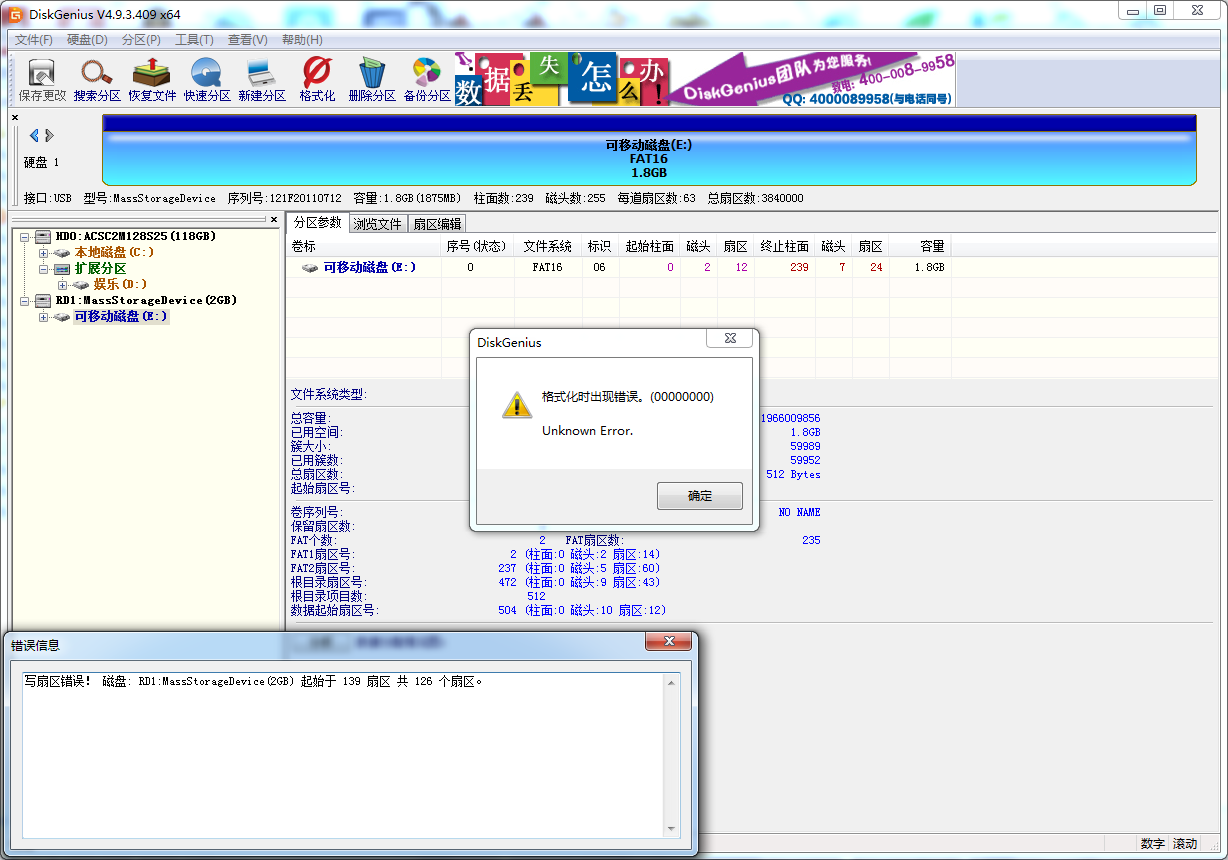Go to previous disk with left arrow
This screenshot has height=860, width=1228.
click(34, 135)
